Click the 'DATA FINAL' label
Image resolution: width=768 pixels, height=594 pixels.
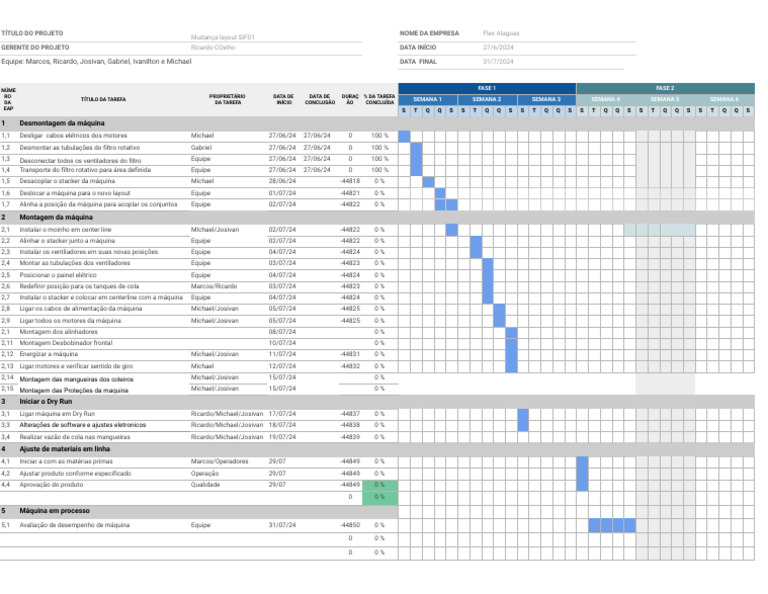(418, 62)
